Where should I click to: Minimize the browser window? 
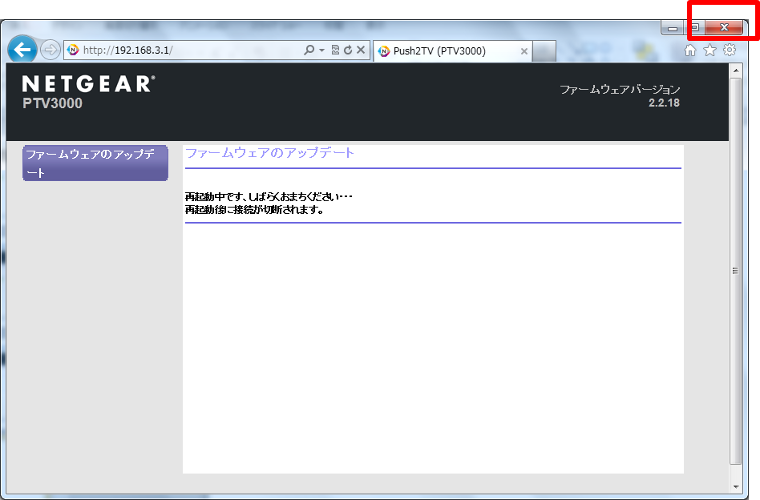point(673,28)
